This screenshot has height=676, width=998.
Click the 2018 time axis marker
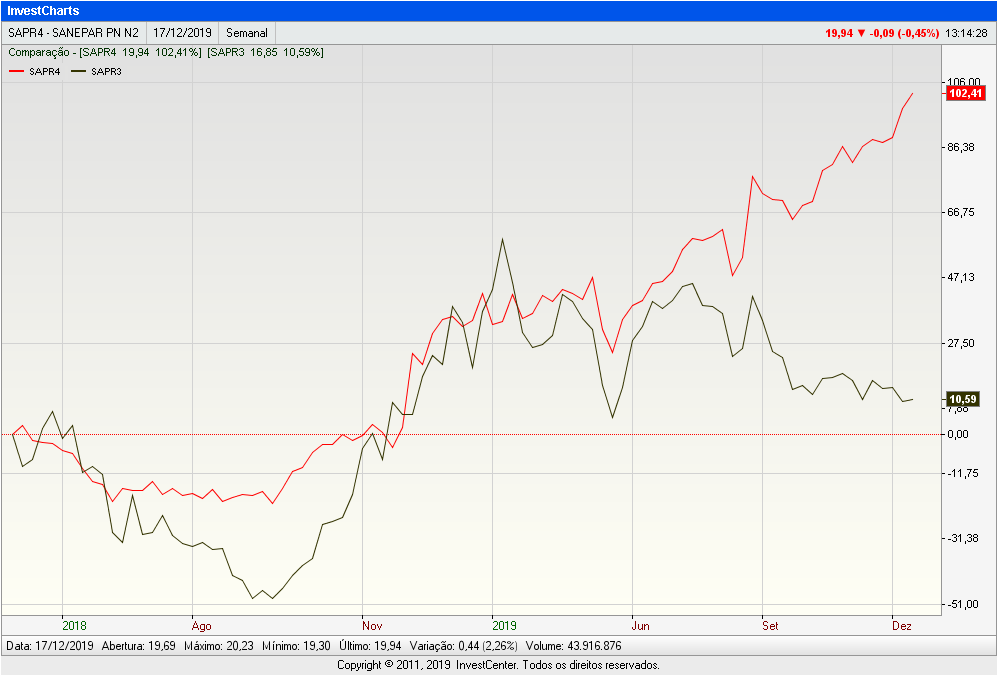coord(74,626)
